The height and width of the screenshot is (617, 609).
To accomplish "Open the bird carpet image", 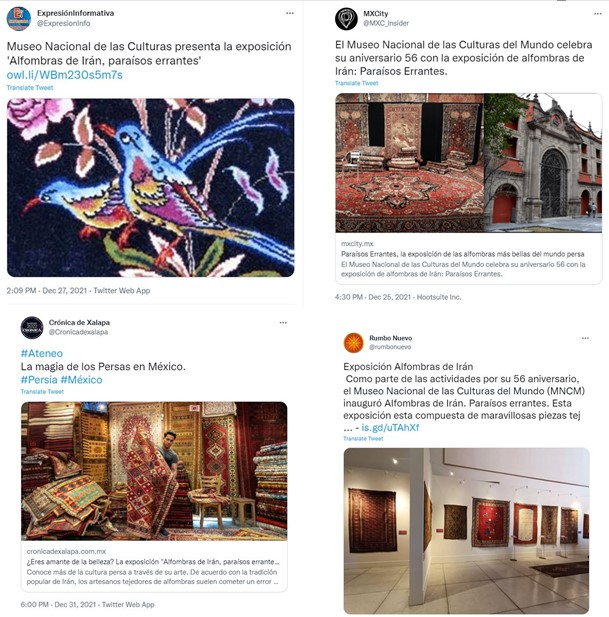I will point(150,187).
